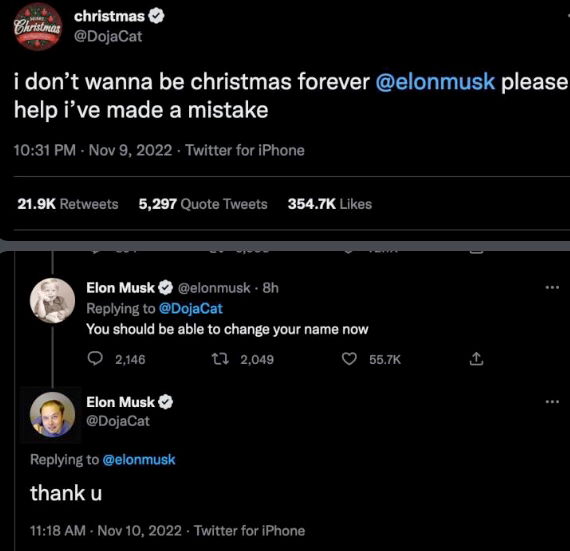Click the share upload arrow icon

tap(476, 359)
